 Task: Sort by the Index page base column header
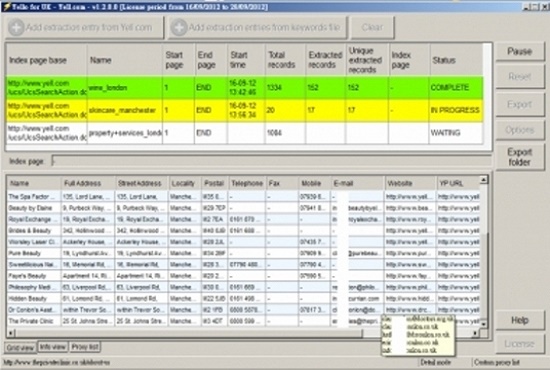click(47, 60)
